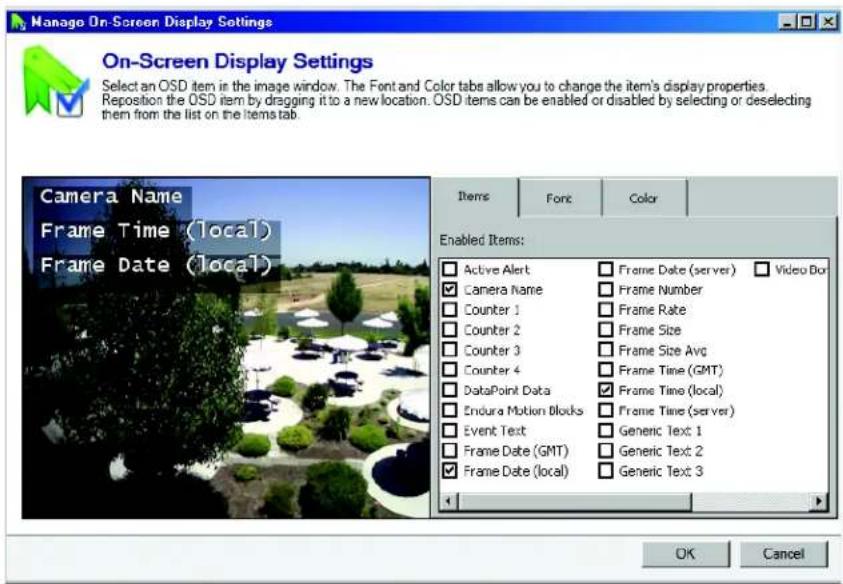Uncheck the Camera Name item
The image size is (843, 584).
click(x=449, y=289)
